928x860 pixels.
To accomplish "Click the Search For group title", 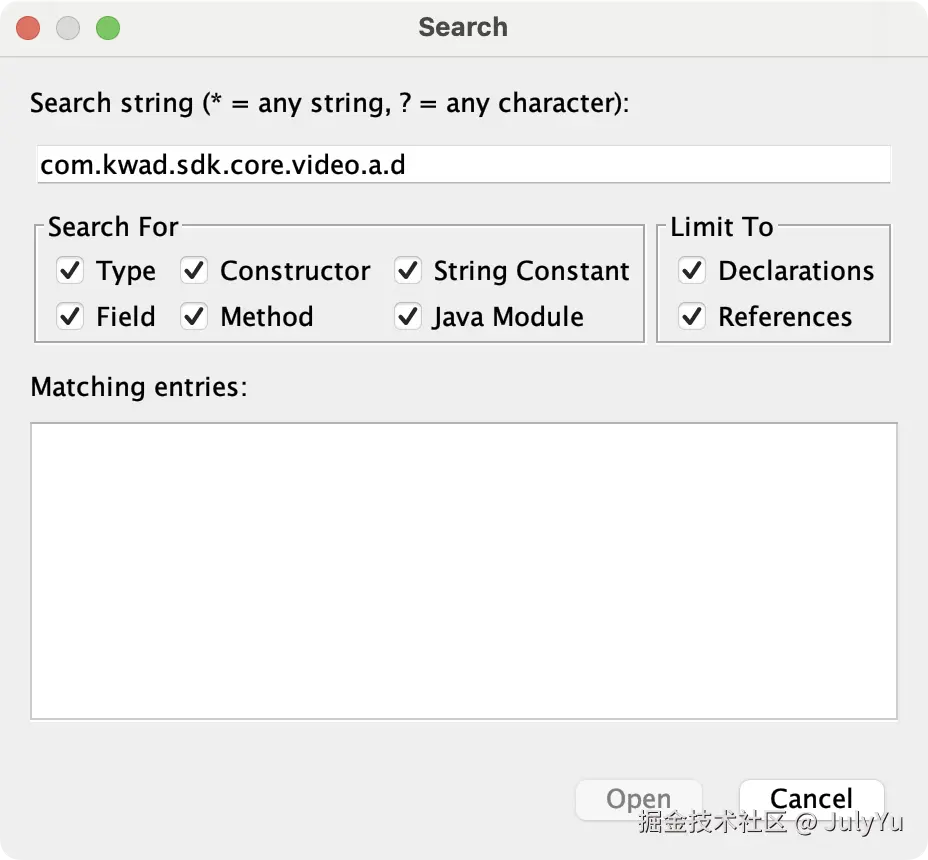I will click(x=113, y=227).
